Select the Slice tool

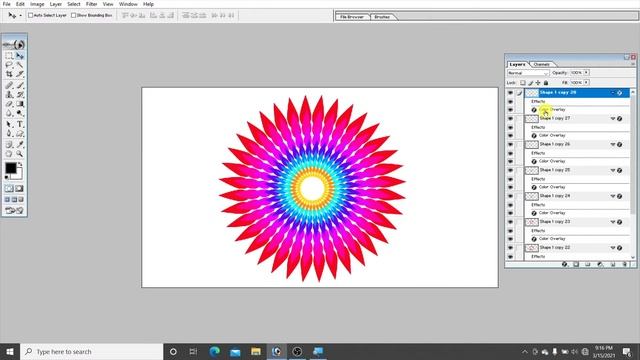pos(20,74)
